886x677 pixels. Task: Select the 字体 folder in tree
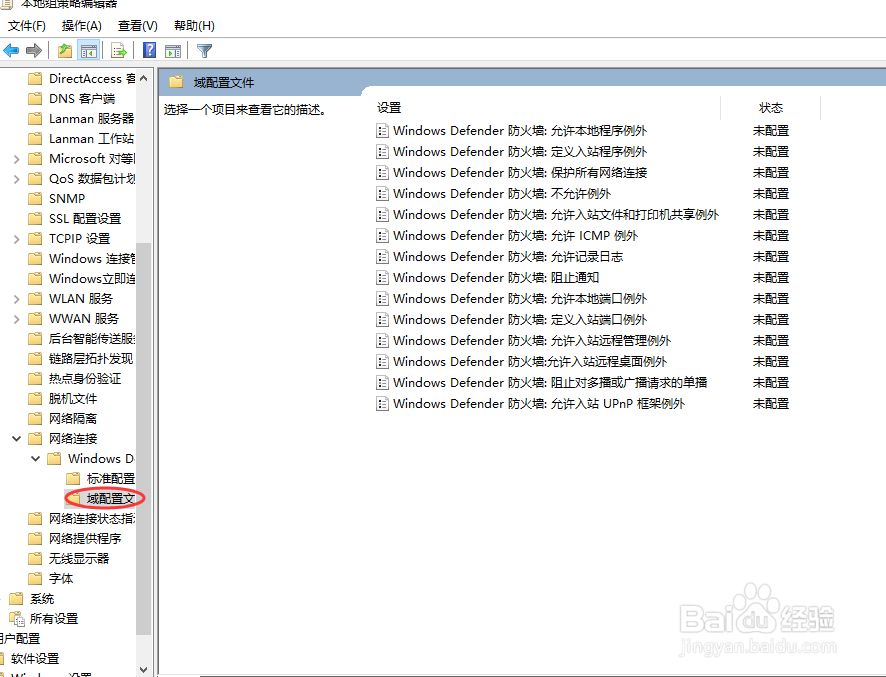click(x=50, y=579)
